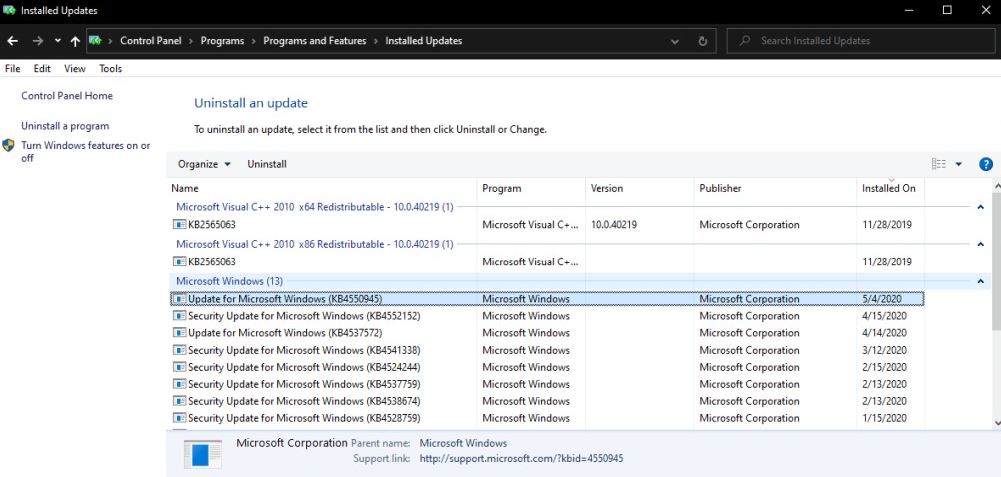Select KB2565063 under x86 Redistributable
The height and width of the screenshot is (477, 1001).
tap(547, 262)
